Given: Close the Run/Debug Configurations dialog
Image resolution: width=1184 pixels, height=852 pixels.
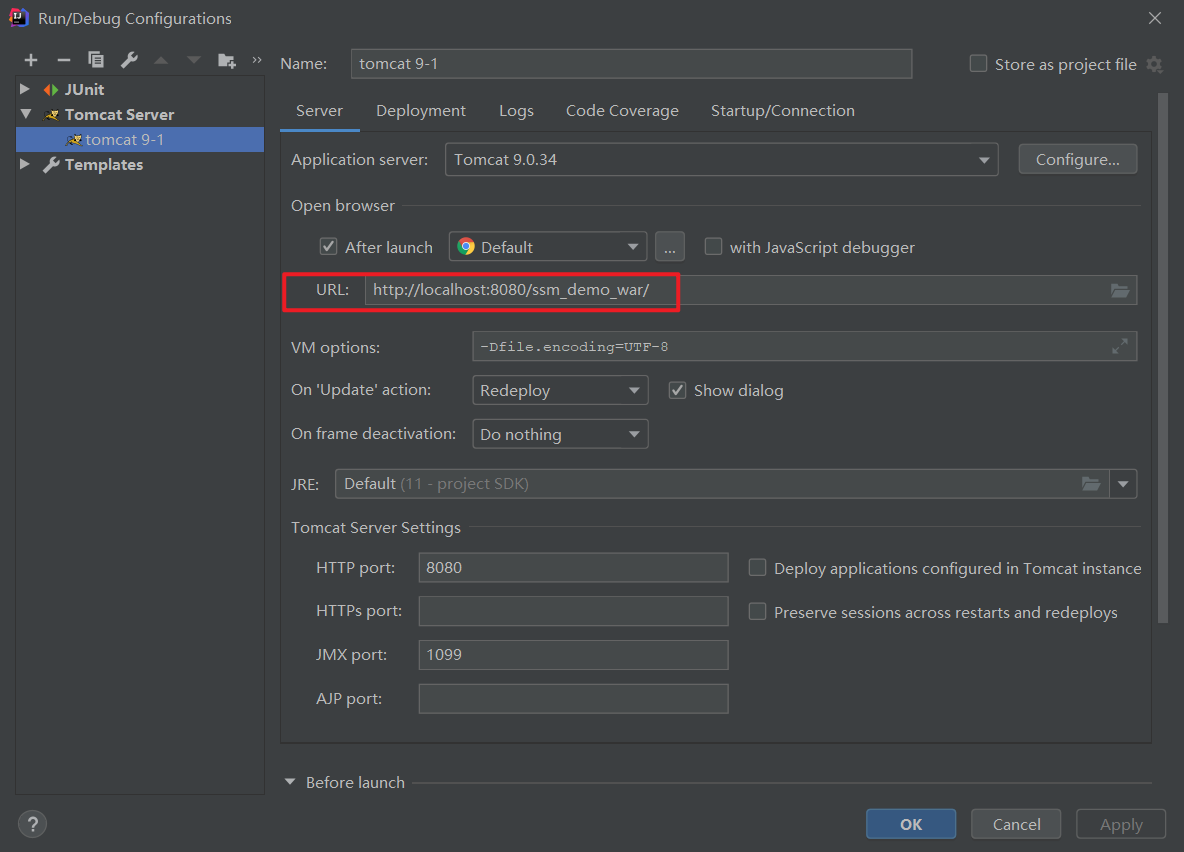Looking at the screenshot, I should pyautogui.click(x=1155, y=18).
